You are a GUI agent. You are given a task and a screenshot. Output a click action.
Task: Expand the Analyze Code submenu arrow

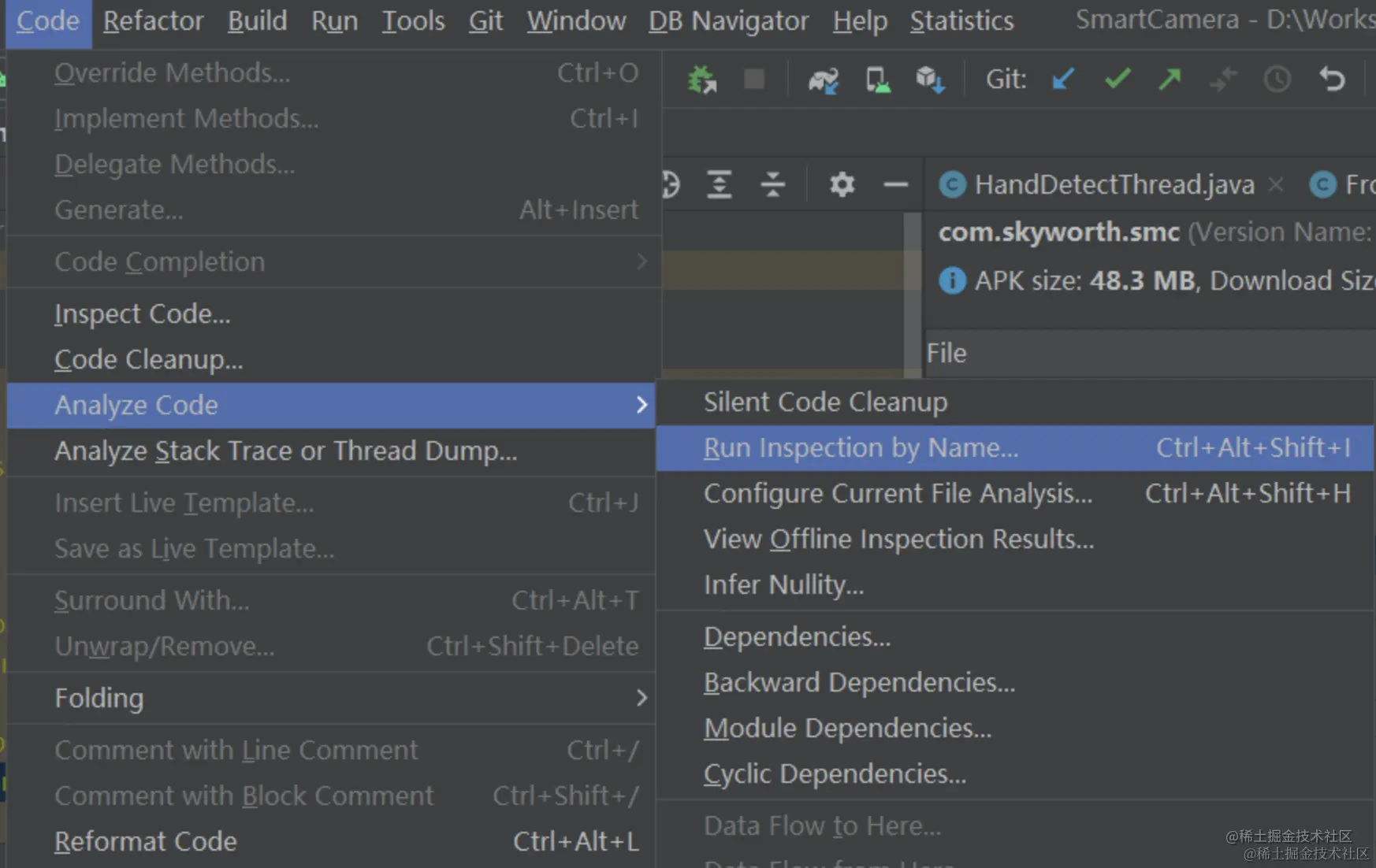[642, 405]
